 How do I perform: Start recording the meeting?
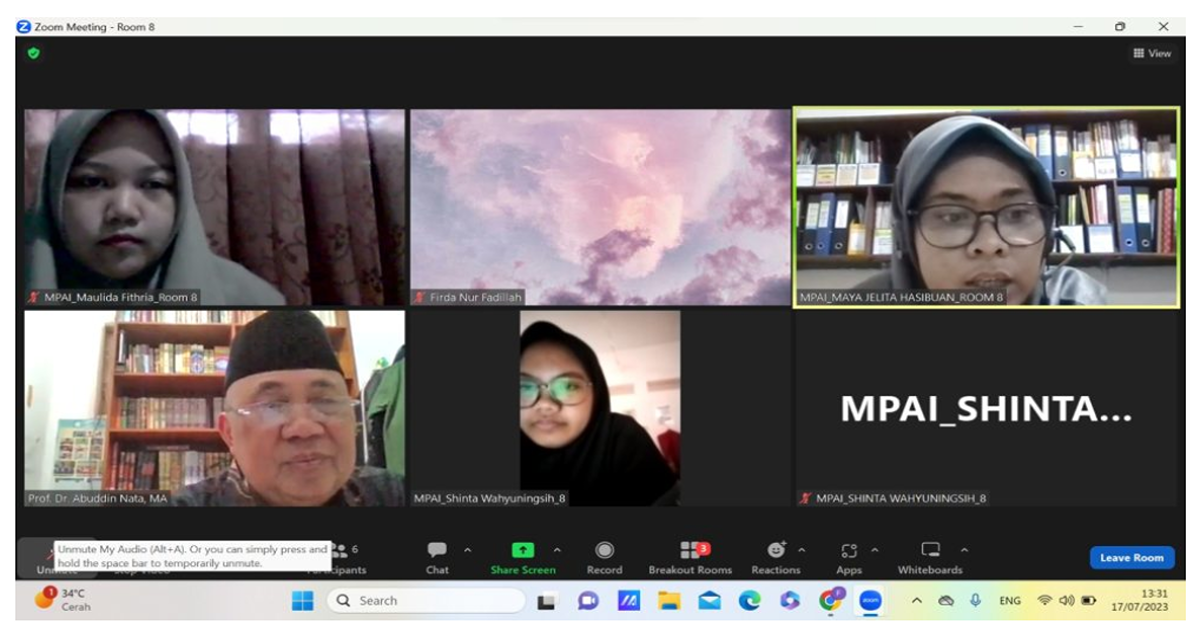click(x=604, y=549)
